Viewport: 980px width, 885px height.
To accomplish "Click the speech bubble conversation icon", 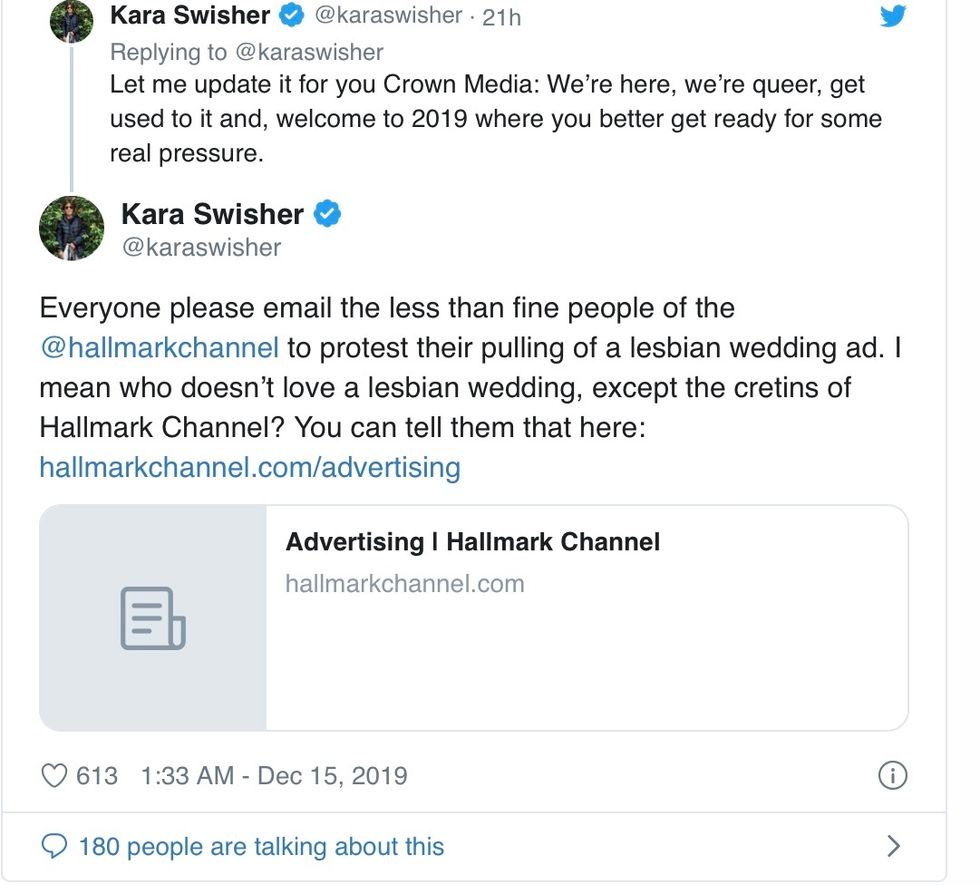I will 53,846.
